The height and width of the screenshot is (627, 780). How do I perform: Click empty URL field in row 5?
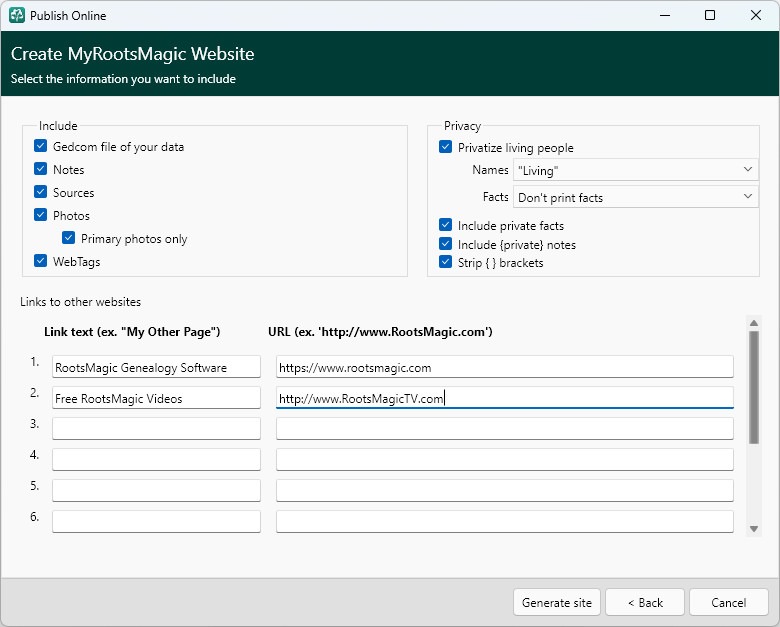click(x=504, y=490)
